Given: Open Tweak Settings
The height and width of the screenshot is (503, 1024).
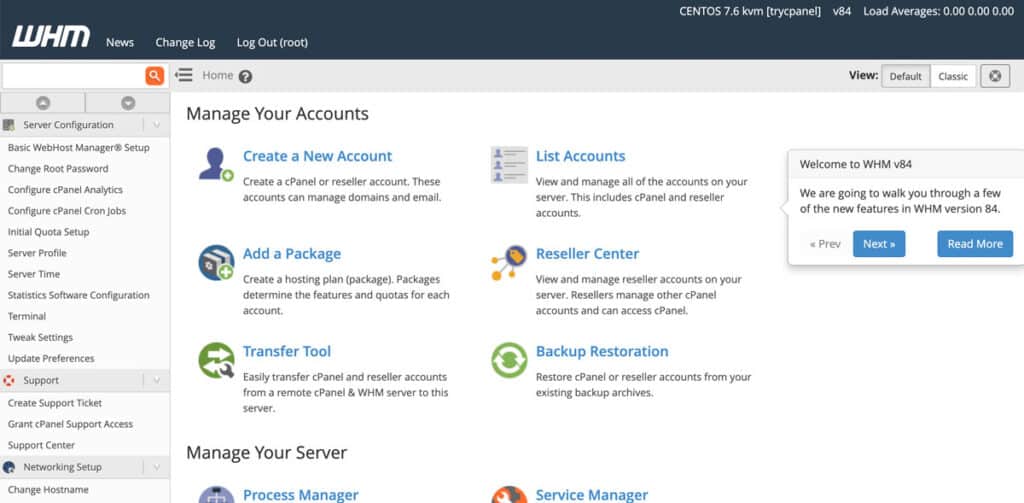Looking at the screenshot, I should tap(40, 337).
